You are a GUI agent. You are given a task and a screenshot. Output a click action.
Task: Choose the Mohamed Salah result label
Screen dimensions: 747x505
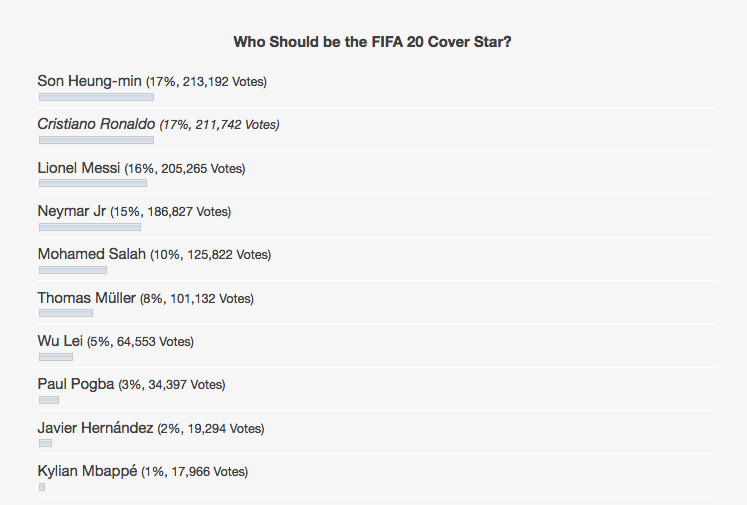click(154, 254)
